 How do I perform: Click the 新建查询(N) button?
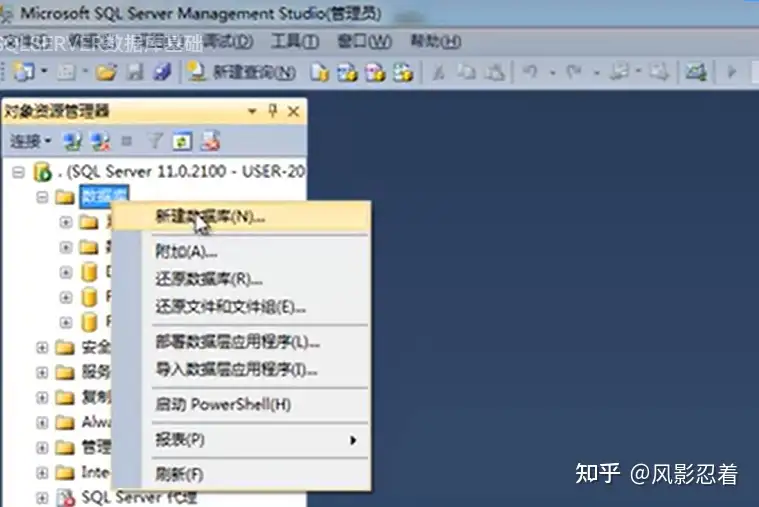click(241, 72)
